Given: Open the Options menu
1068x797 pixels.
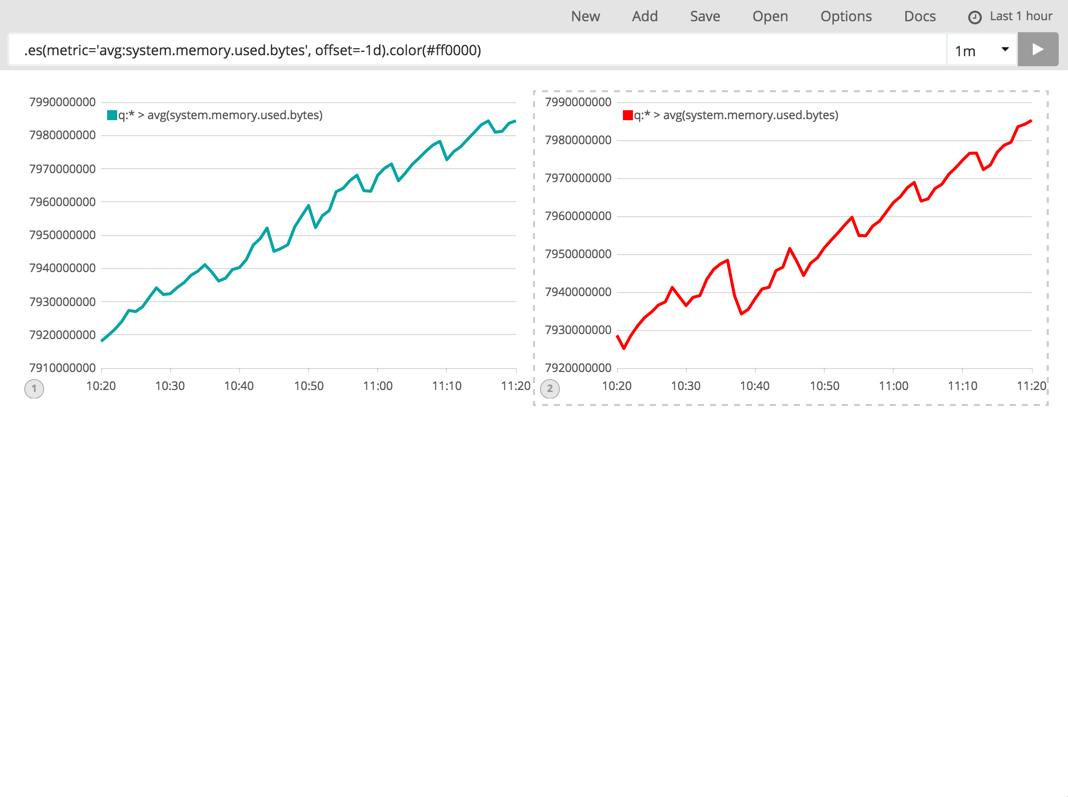Looking at the screenshot, I should point(846,16).
